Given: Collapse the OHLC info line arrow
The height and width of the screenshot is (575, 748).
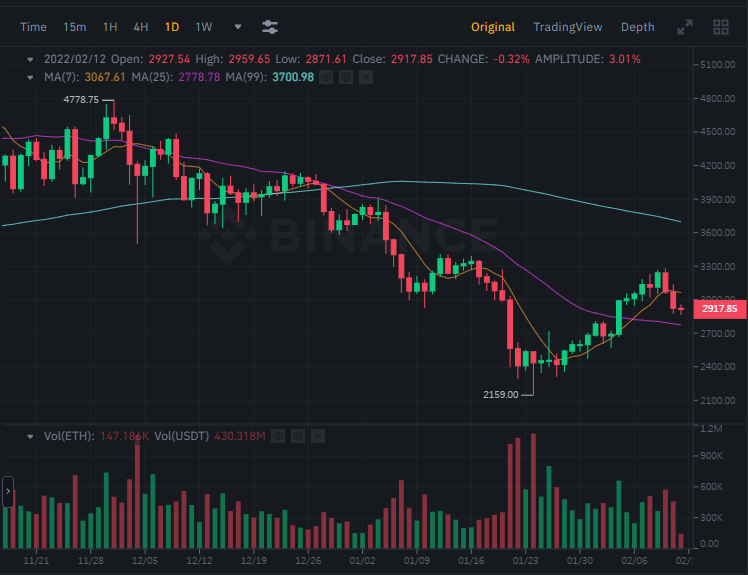Looking at the screenshot, I should tap(30, 60).
